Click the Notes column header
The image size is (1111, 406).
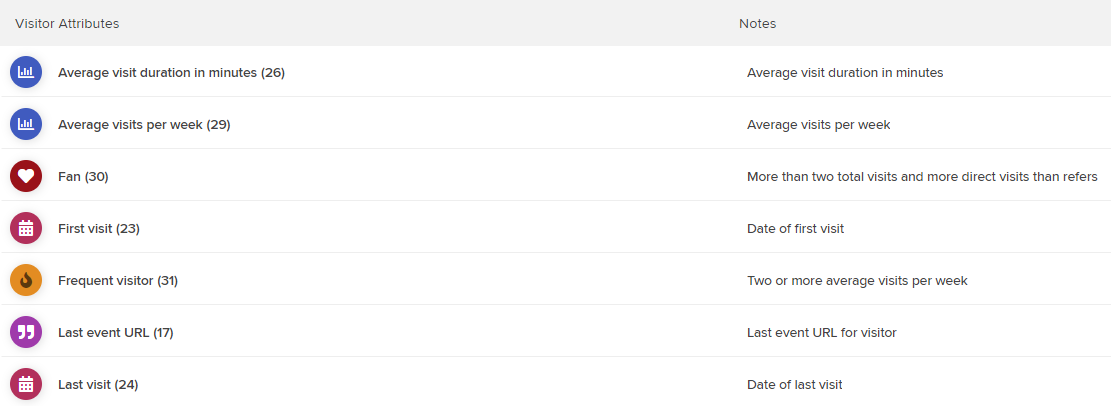[757, 23]
